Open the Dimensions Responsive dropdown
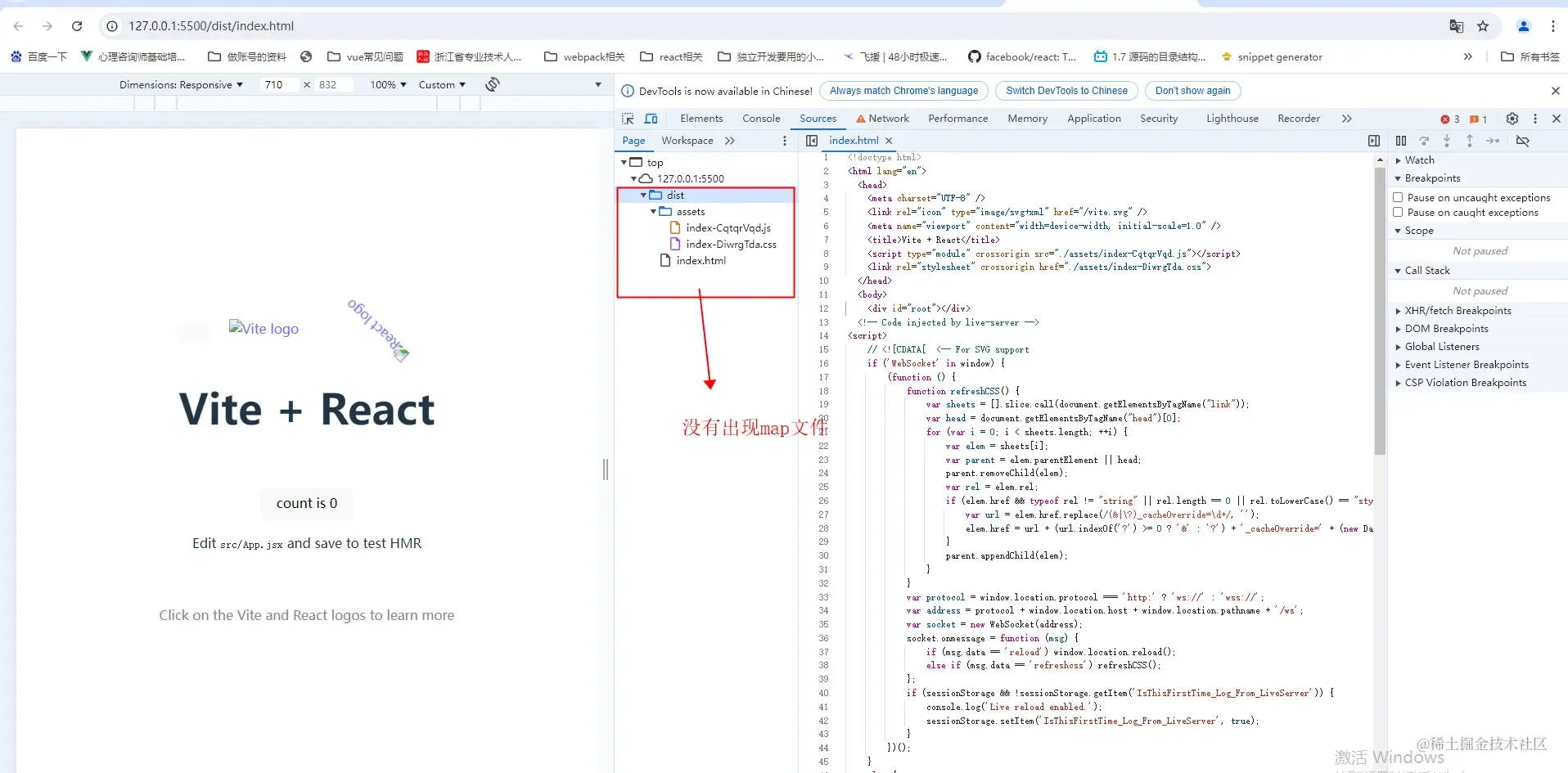 tap(181, 84)
